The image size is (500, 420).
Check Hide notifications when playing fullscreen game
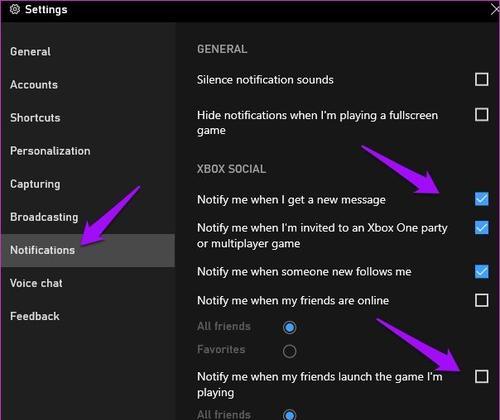point(481,115)
